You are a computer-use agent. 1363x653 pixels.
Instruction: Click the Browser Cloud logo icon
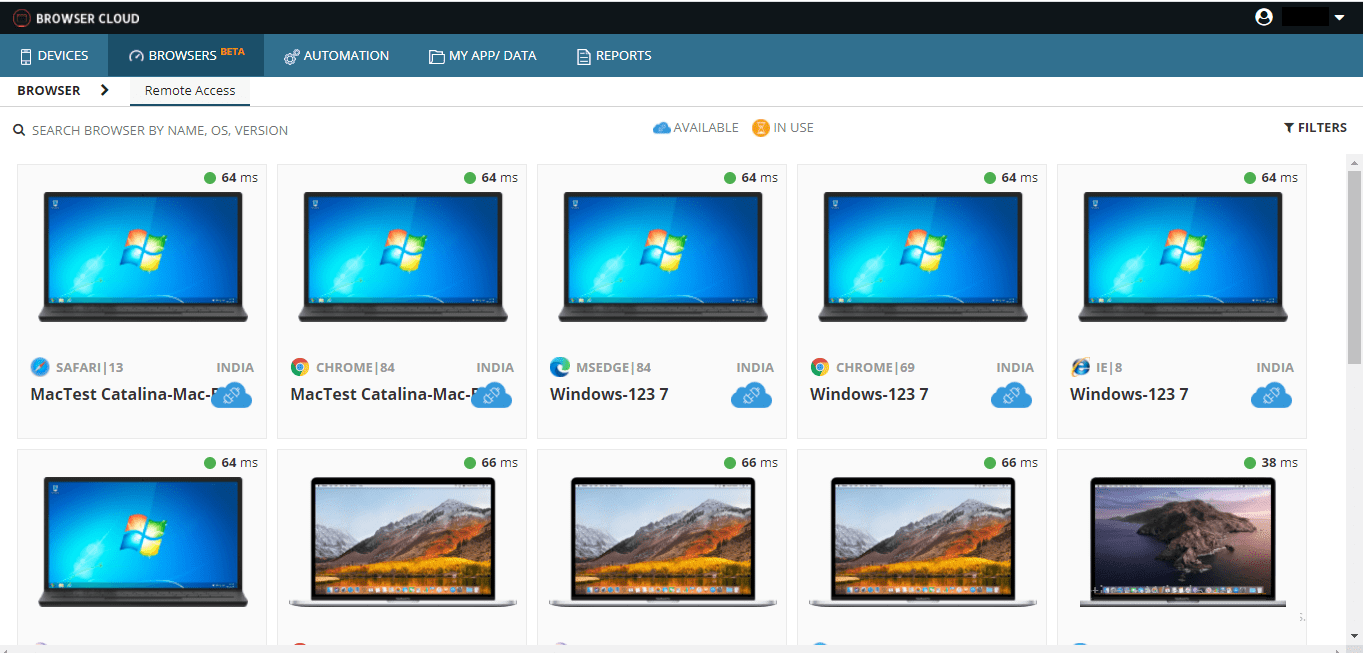(x=22, y=18)
